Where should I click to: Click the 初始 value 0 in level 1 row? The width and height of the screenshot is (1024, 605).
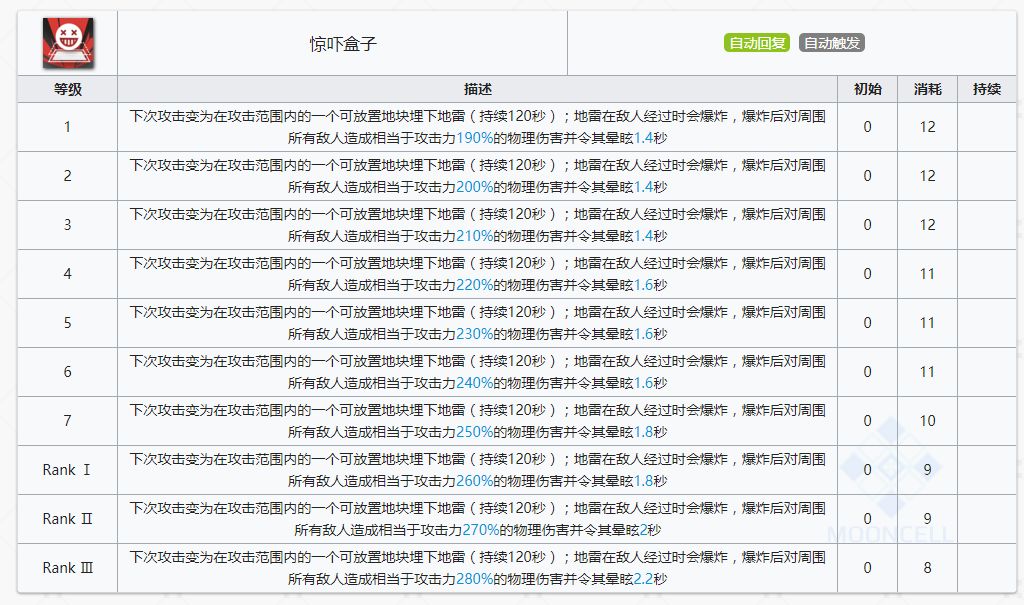(x=867, y=127)
